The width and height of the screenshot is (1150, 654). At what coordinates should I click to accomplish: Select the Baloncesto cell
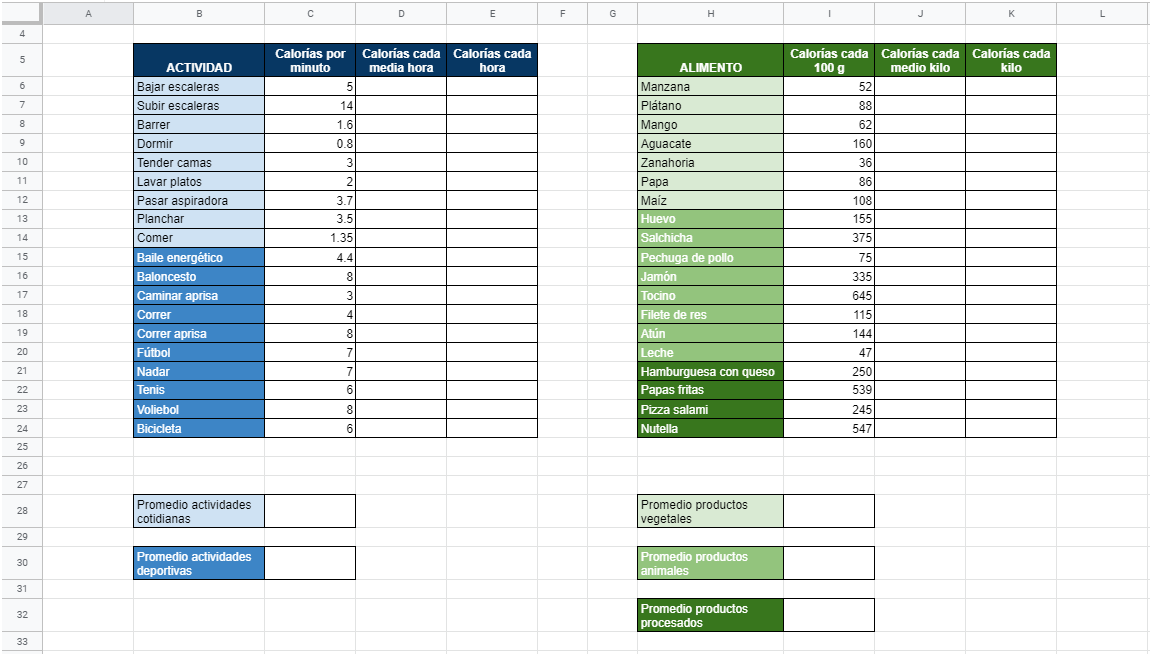coord(199,276)
